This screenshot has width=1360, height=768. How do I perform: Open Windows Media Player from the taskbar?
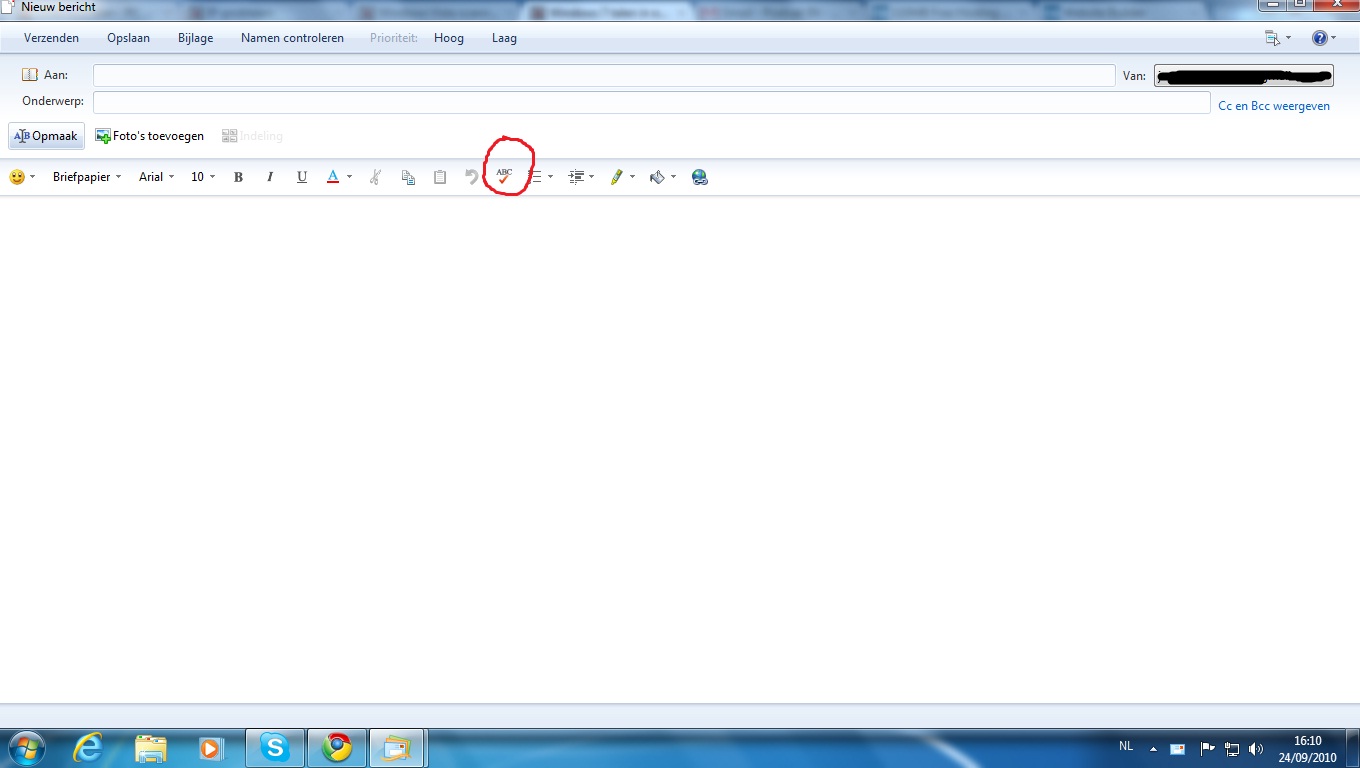point(212,748)
